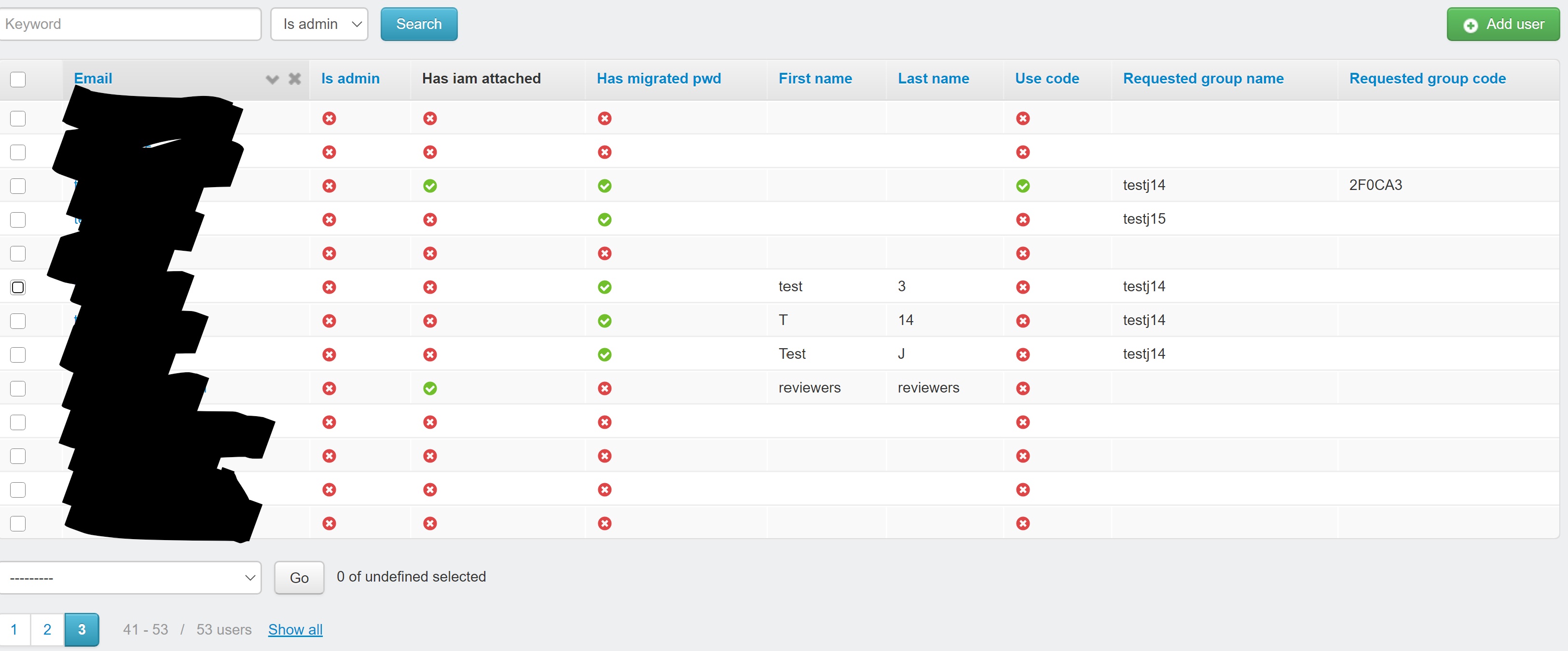This screenshot has height=651, width=1568.
Task: Expand the bulk action dropdown beside Go
Action: click(130, 577)
